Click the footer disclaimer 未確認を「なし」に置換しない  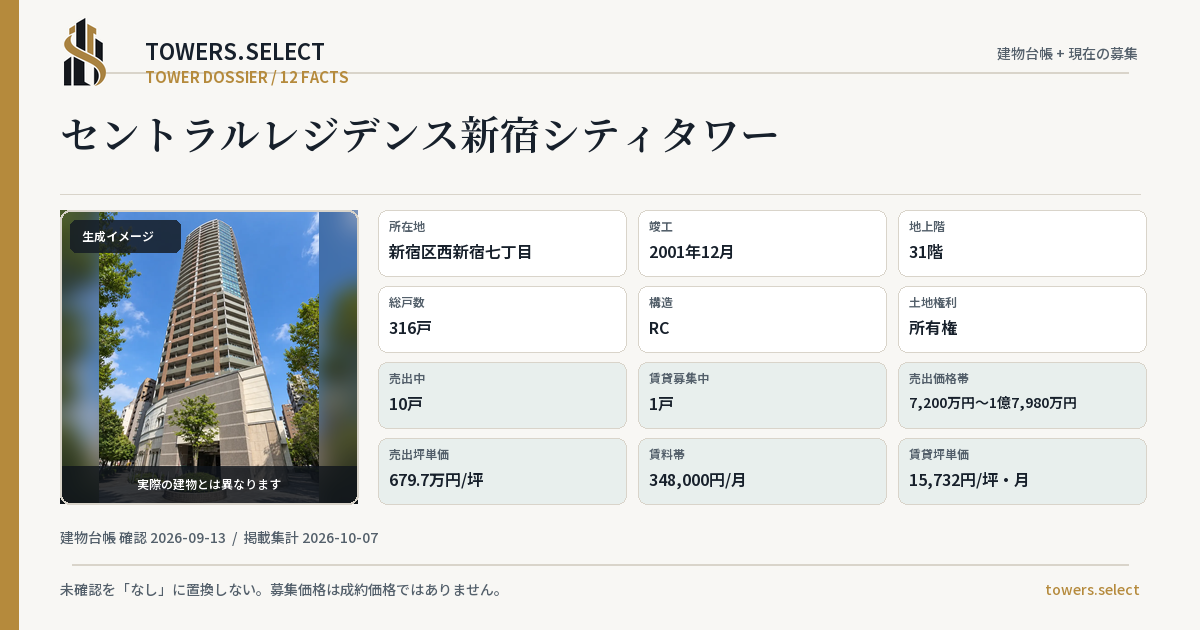(x=281, y=590)
